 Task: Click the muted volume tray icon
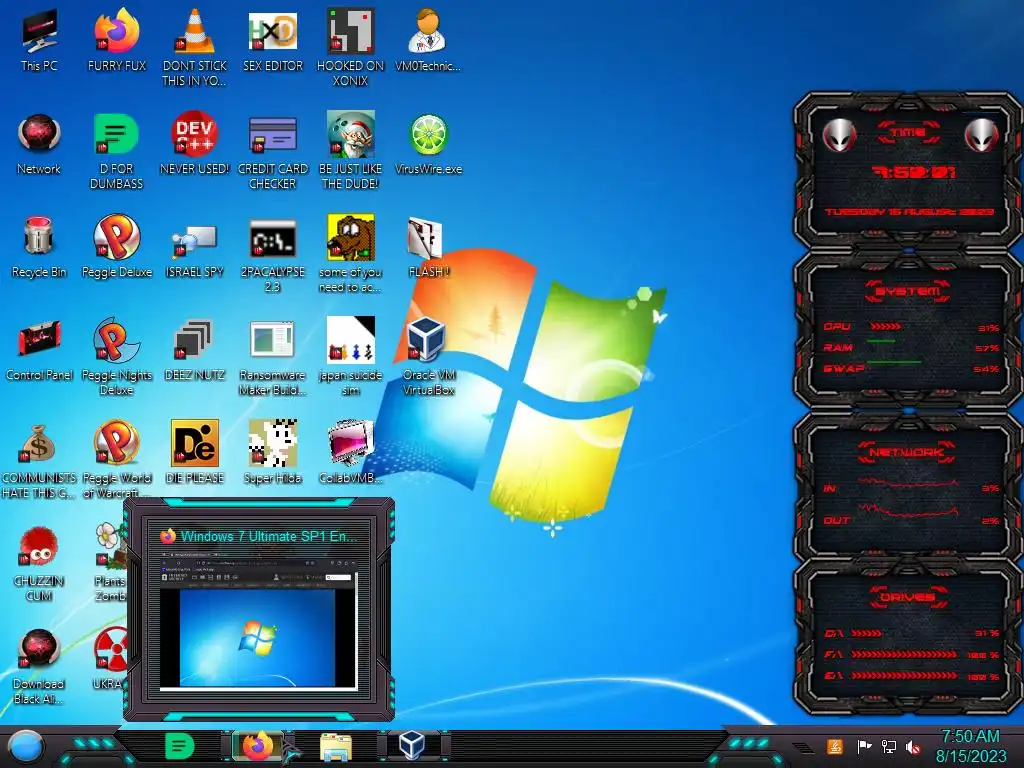(x=913, y=747)
